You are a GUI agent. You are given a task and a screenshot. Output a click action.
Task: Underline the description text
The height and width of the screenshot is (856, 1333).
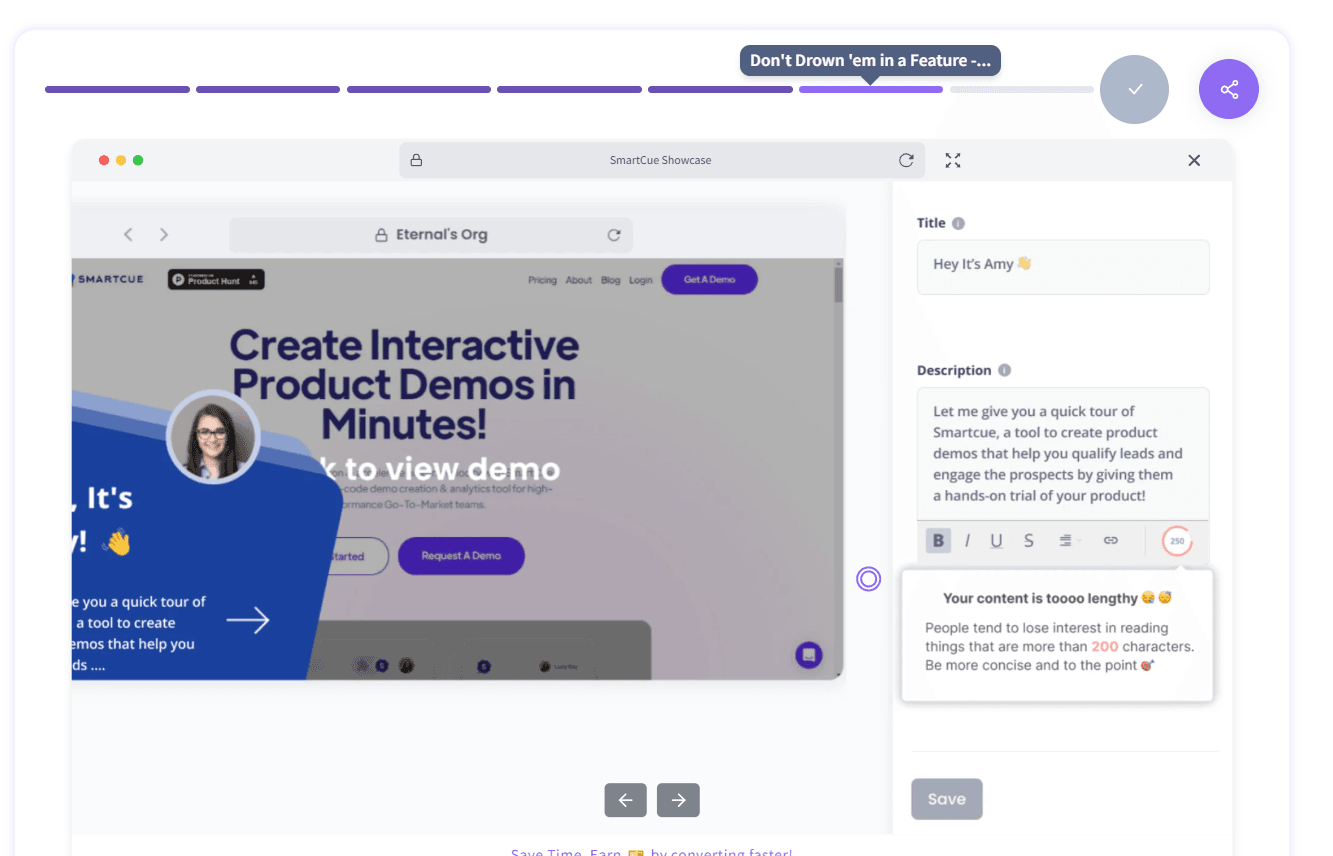coord(996,541)
